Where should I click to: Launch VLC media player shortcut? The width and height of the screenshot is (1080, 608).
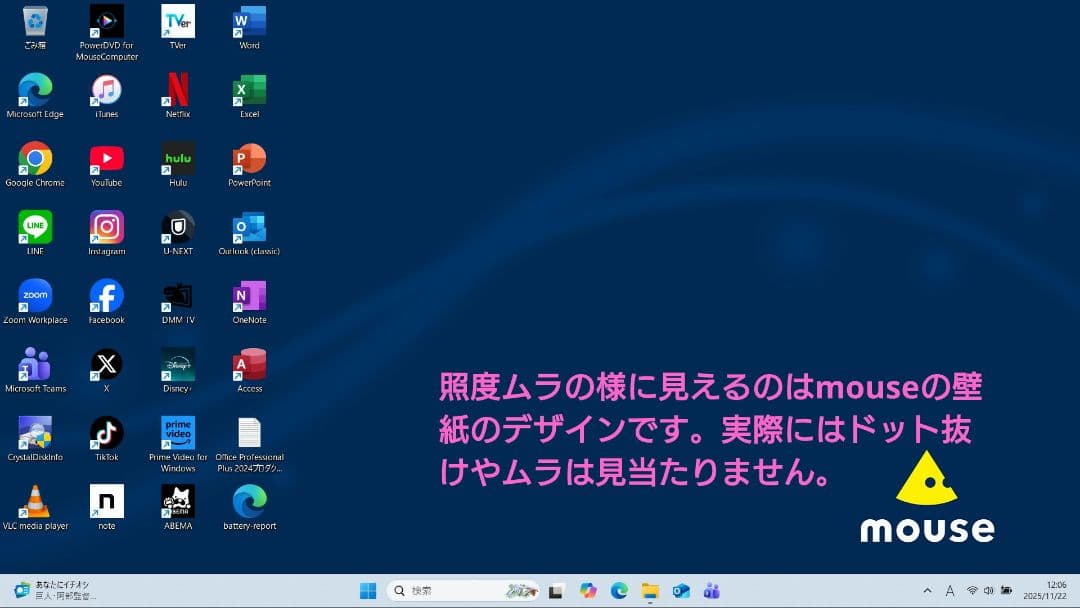pos(35,508)
